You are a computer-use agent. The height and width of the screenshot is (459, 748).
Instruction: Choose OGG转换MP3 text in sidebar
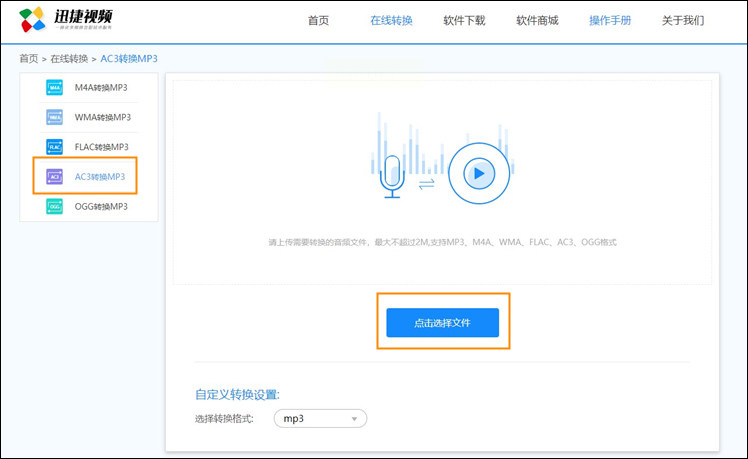coord(101,206)
